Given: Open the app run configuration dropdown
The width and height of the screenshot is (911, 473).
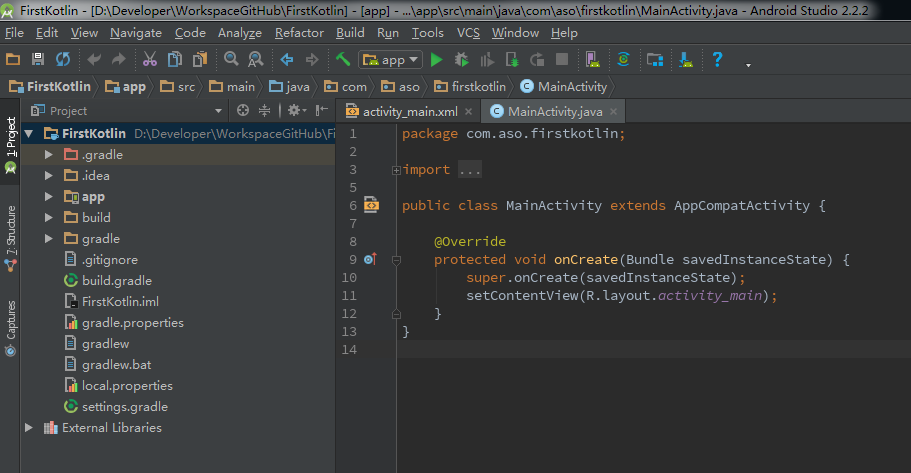Looking at the screenshot, I should pos(390,60).
